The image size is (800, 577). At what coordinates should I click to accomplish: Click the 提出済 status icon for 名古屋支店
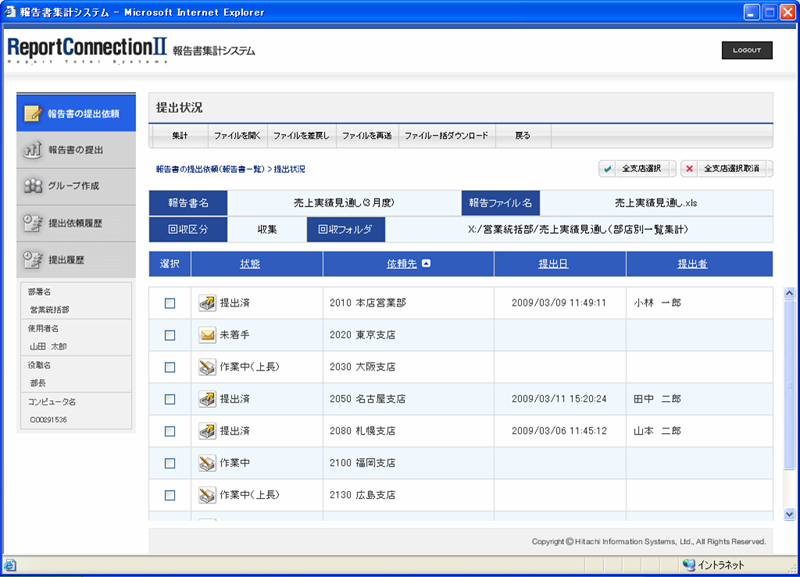pos(207,398)
